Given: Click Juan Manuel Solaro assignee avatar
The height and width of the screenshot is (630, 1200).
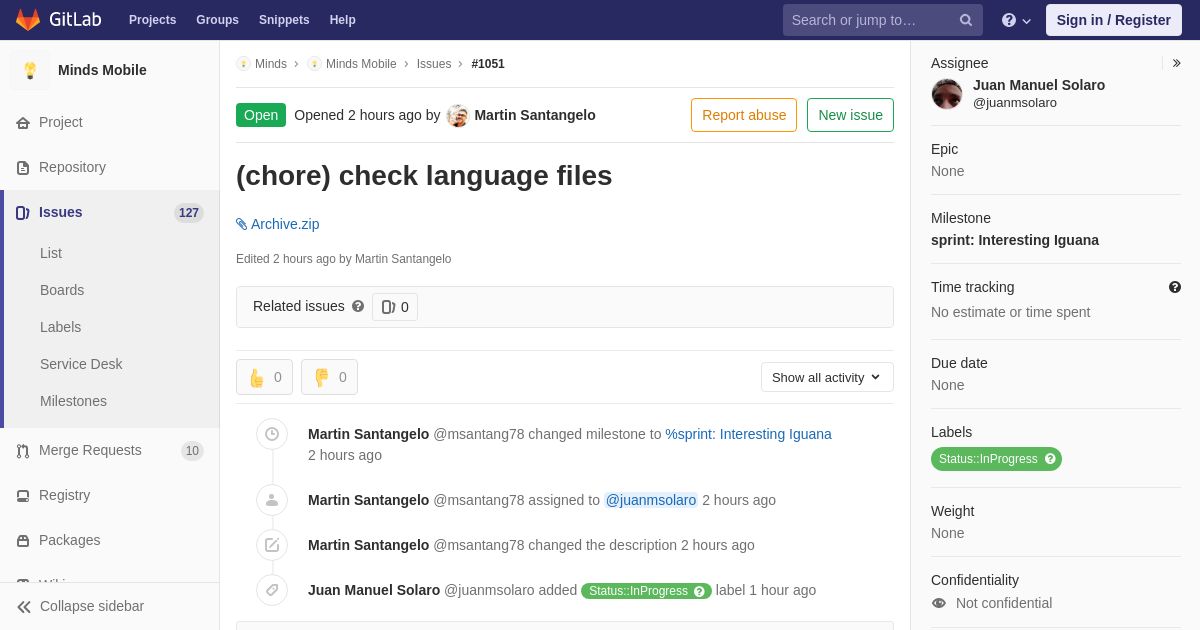Looking at the screenshot, I should pos(947,94).
